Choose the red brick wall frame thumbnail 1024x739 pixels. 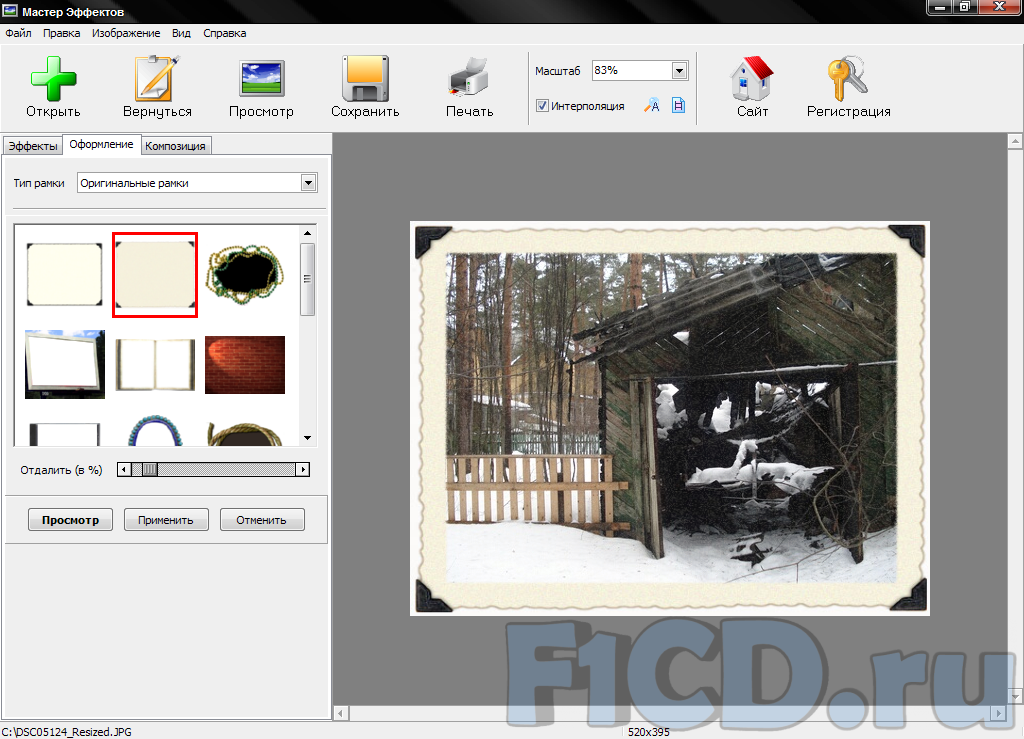[245, 365]
